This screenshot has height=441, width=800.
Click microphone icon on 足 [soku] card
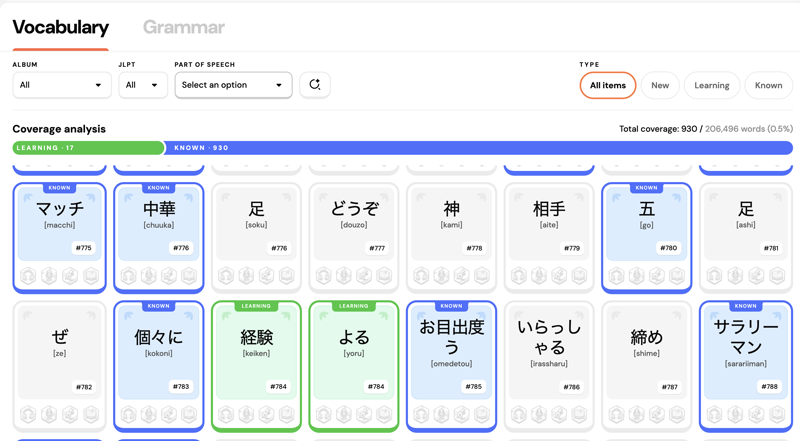246,276
